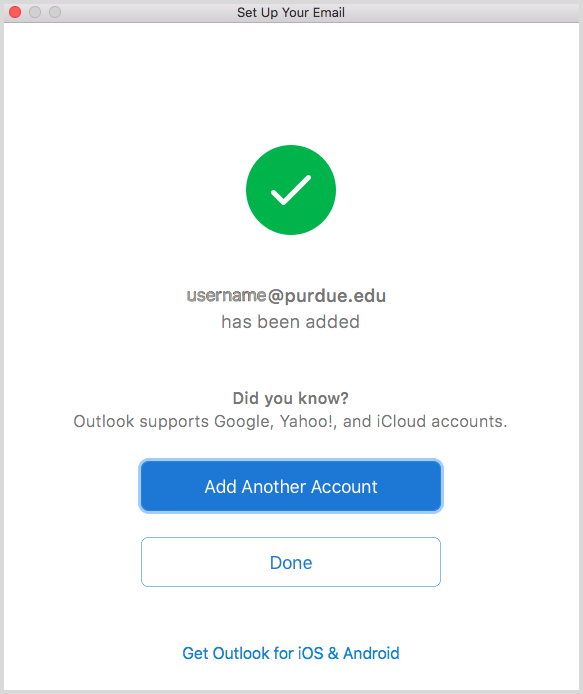The image size is (583, 694).
Task: Click the word 'Outlook' in the tip sentence
Action: [104, 421]
